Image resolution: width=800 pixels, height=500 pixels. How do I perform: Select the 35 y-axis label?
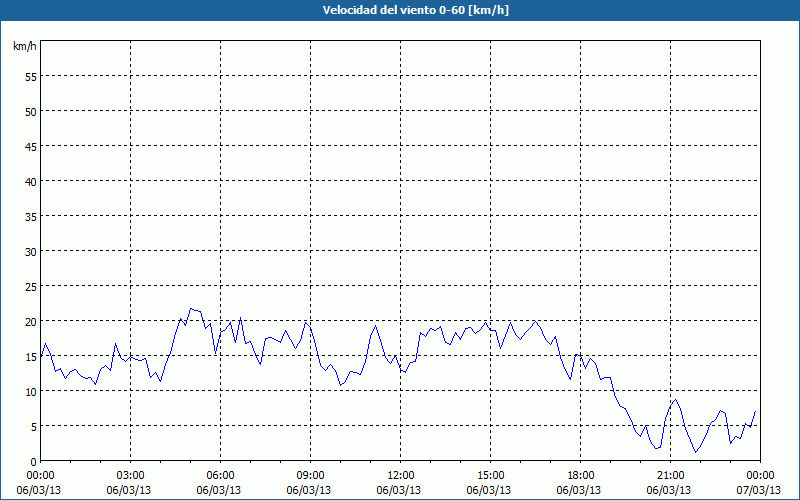click(31, 217)
